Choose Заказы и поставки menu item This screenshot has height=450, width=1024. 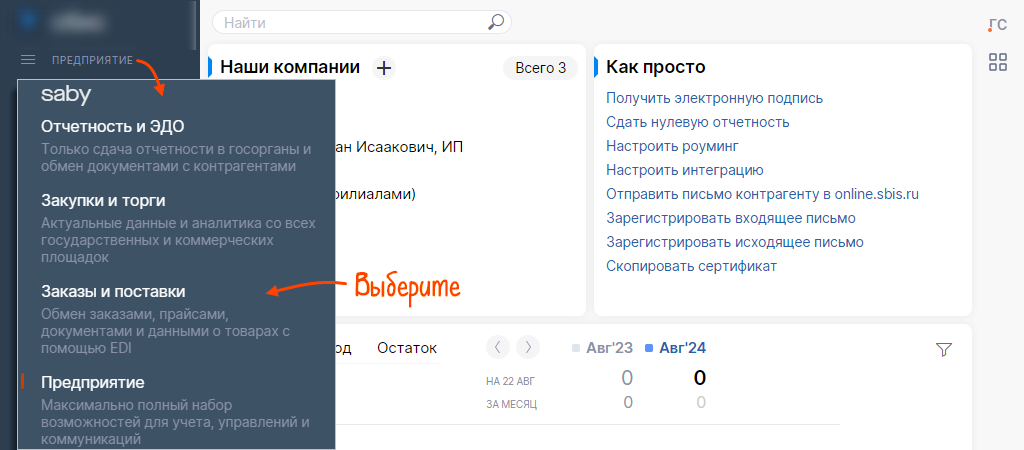tap(113, 291)
